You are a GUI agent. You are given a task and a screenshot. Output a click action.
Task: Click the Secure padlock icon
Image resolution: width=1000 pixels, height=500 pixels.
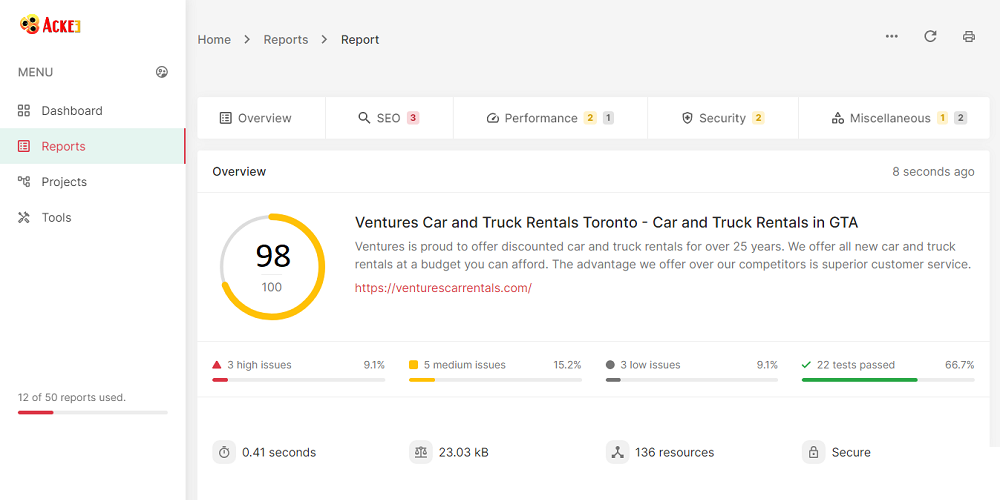point(813,452)
